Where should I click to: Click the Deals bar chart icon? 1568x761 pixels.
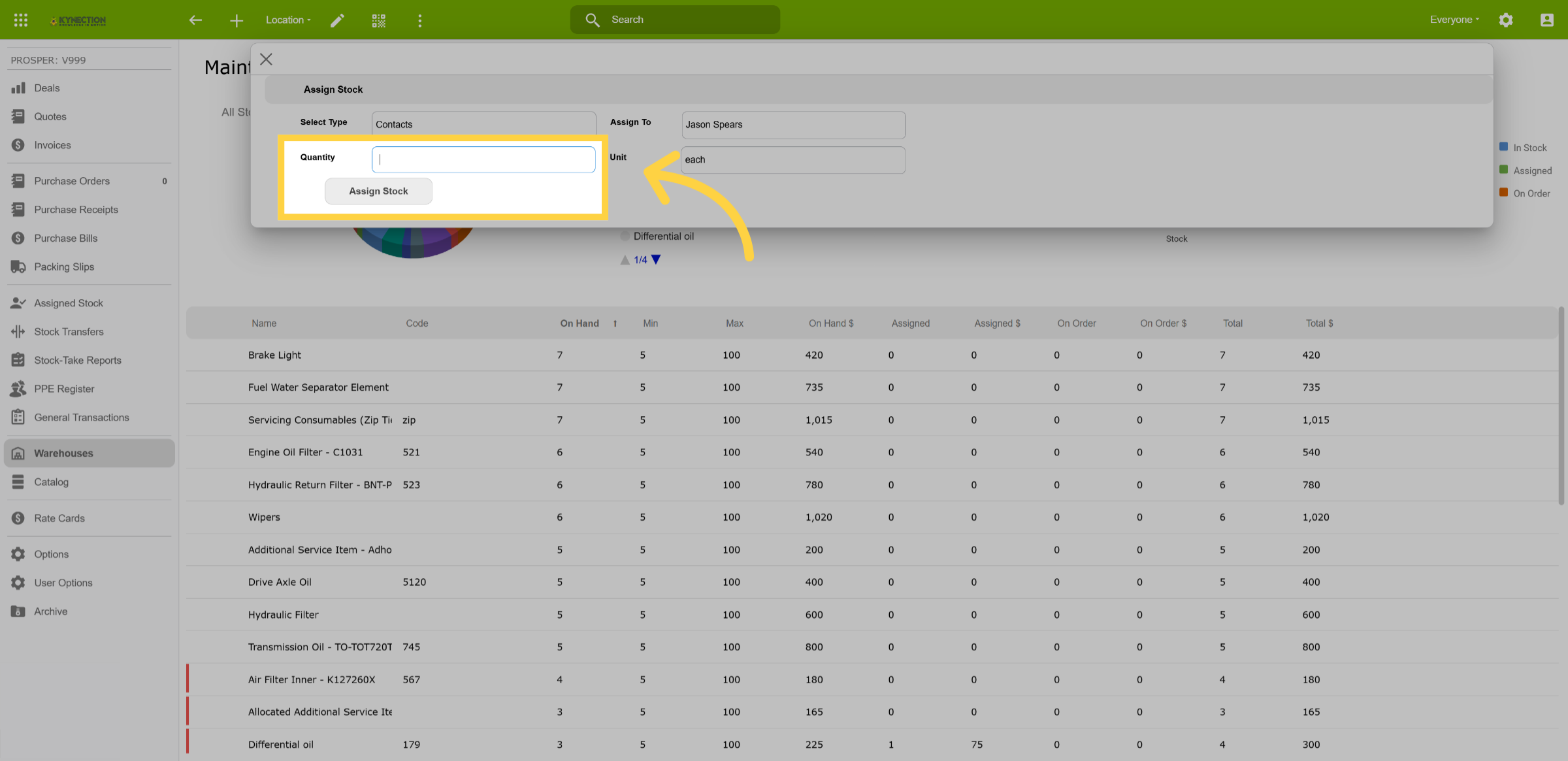(x=18, y=88)
